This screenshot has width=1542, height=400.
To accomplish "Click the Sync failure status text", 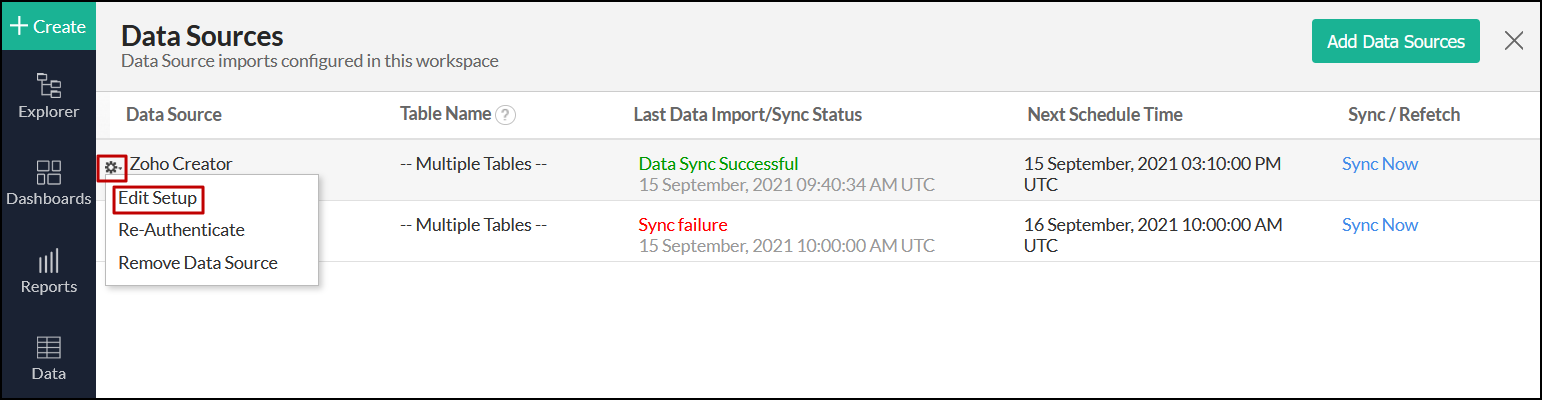I will point(682,225).
